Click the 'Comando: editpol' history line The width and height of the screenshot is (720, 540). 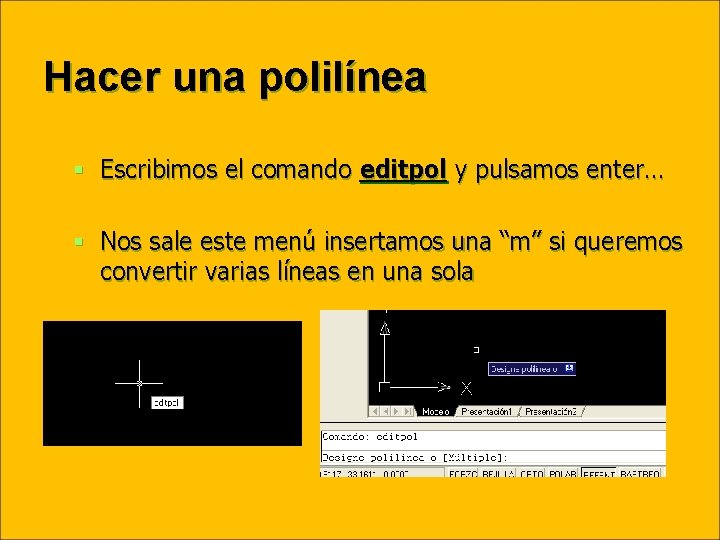point(370,436)
